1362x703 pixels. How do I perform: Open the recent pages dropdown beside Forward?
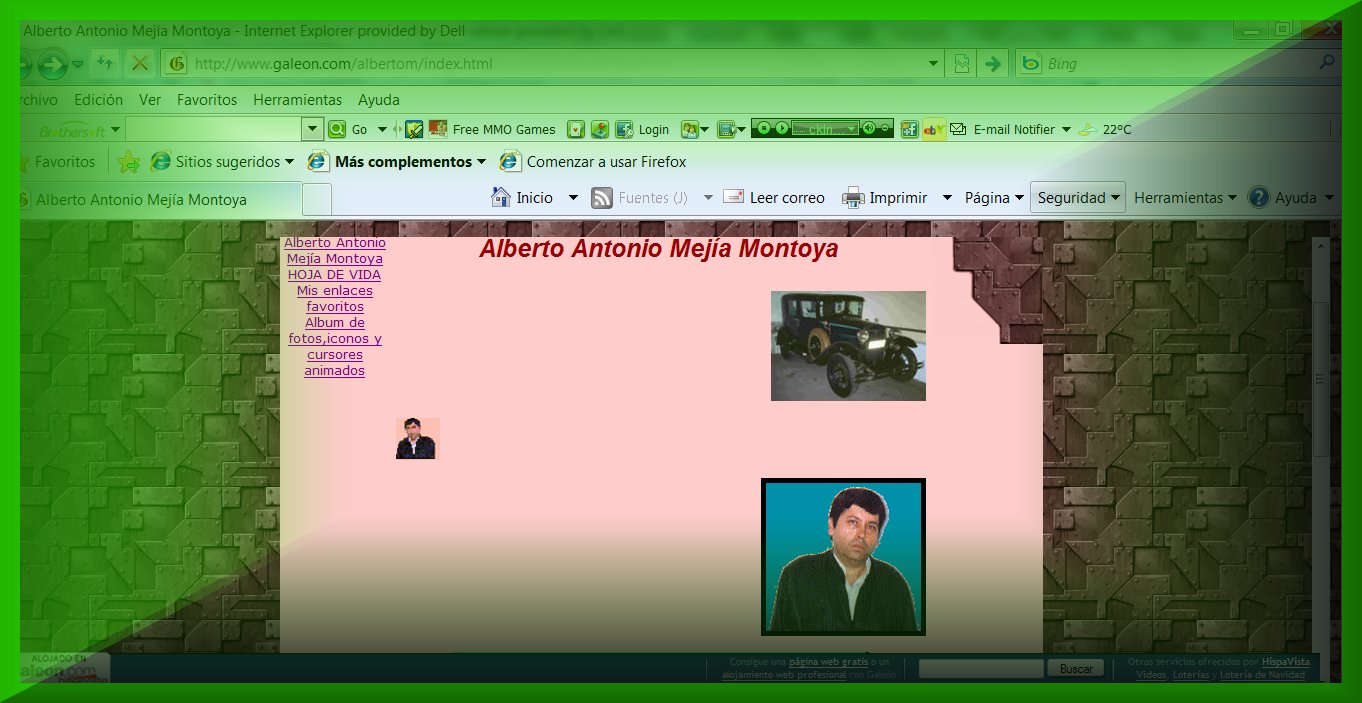[x=78, y=65]
